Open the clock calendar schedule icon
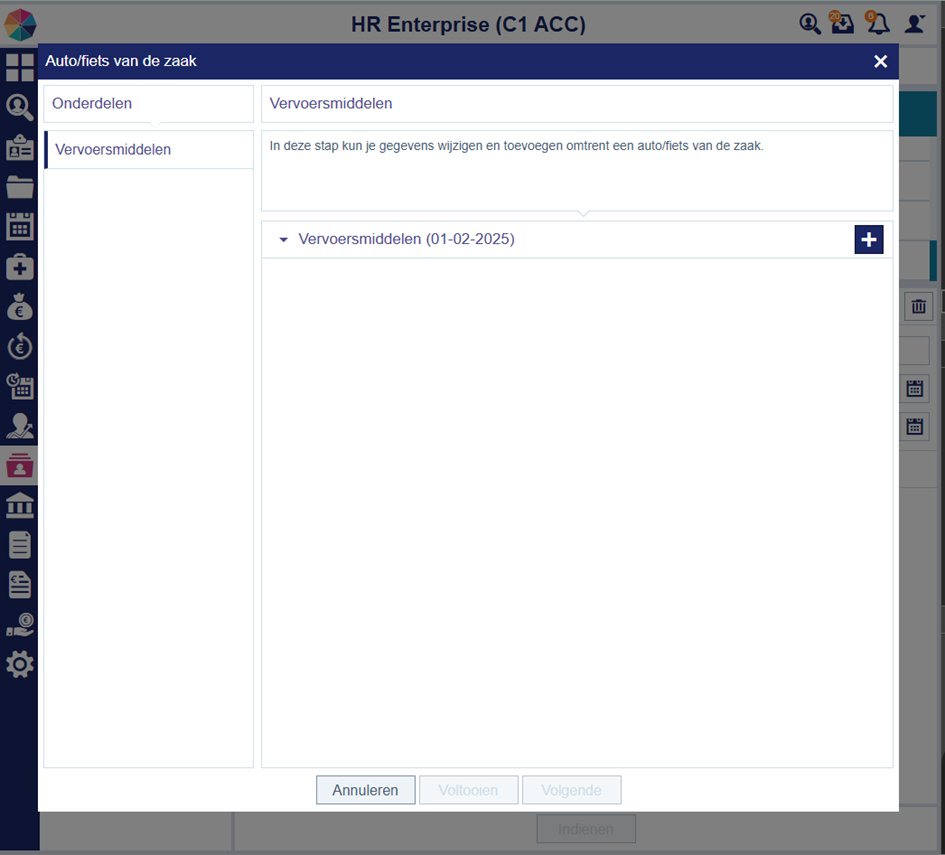Image resolution: width=945 pixels, height=855 pixels. [19, 386]
